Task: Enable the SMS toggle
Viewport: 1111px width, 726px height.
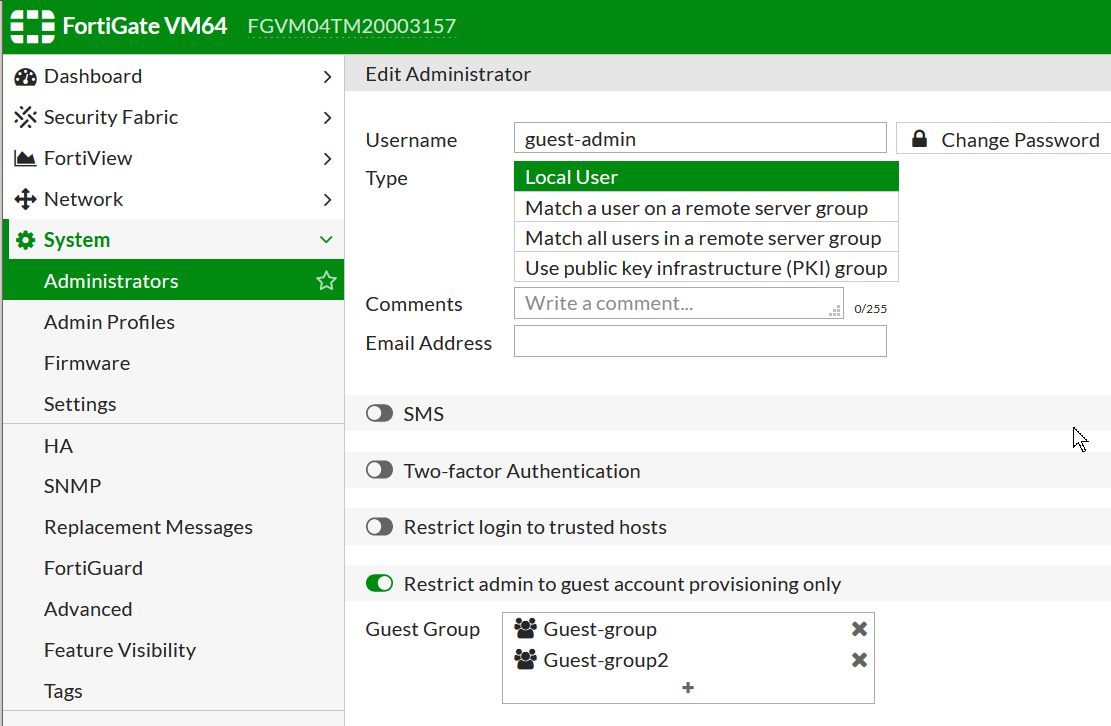Action: [x=380, y=414]
